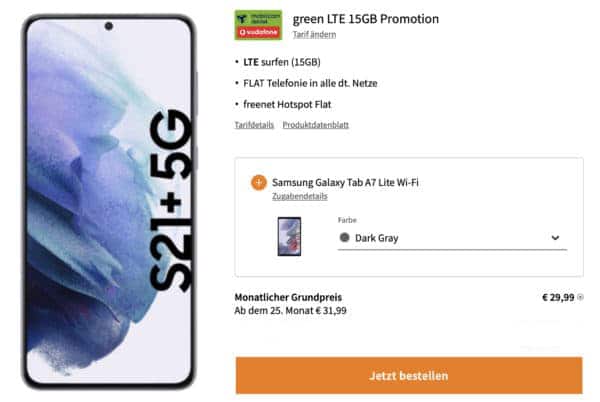Image resolution: width=600 pixels, height=402 pixels.
Task: Open the Produktdatenblatt link
Action: point(316,125)
